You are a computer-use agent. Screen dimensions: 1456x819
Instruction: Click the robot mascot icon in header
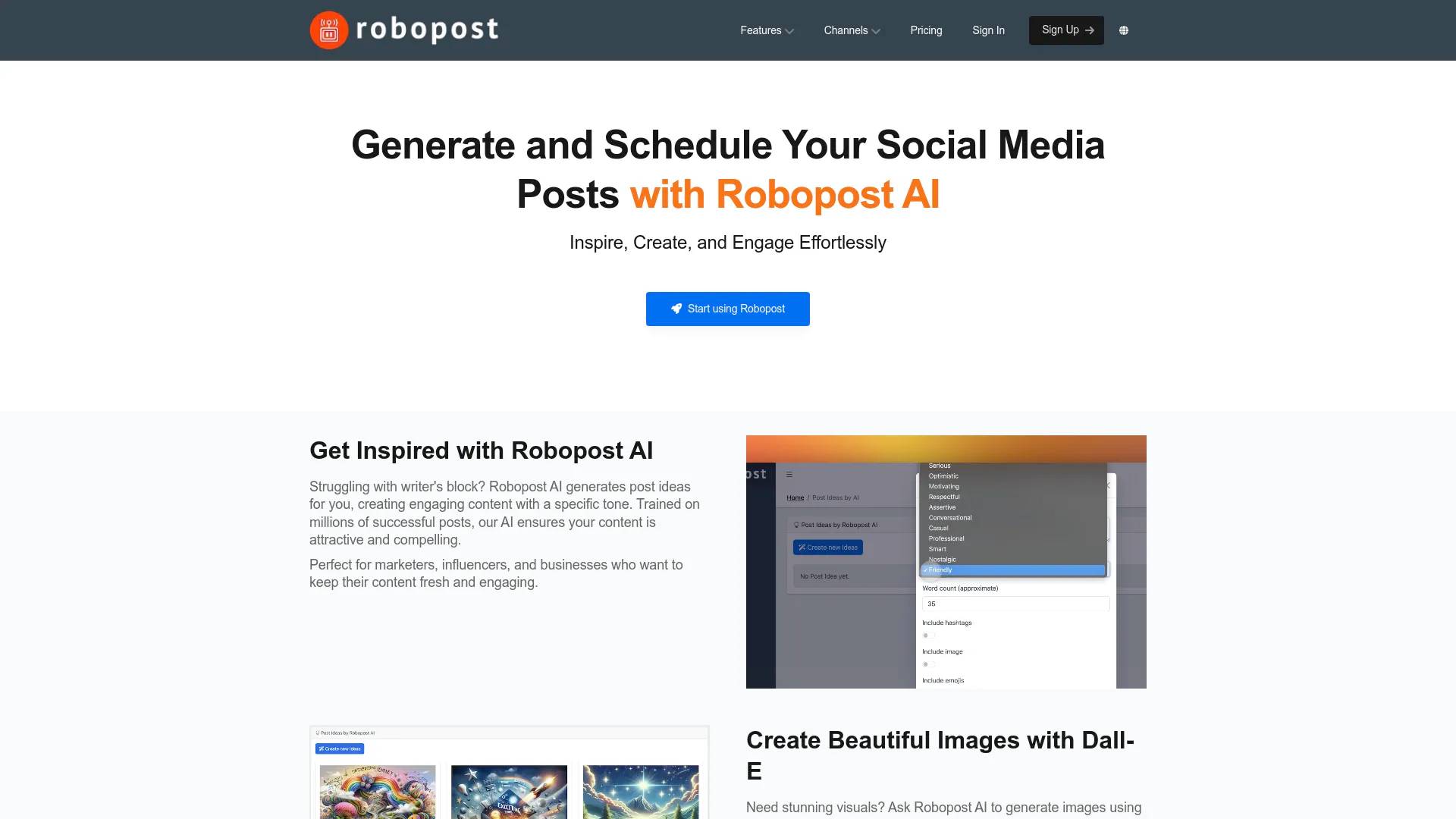(329, 30)
